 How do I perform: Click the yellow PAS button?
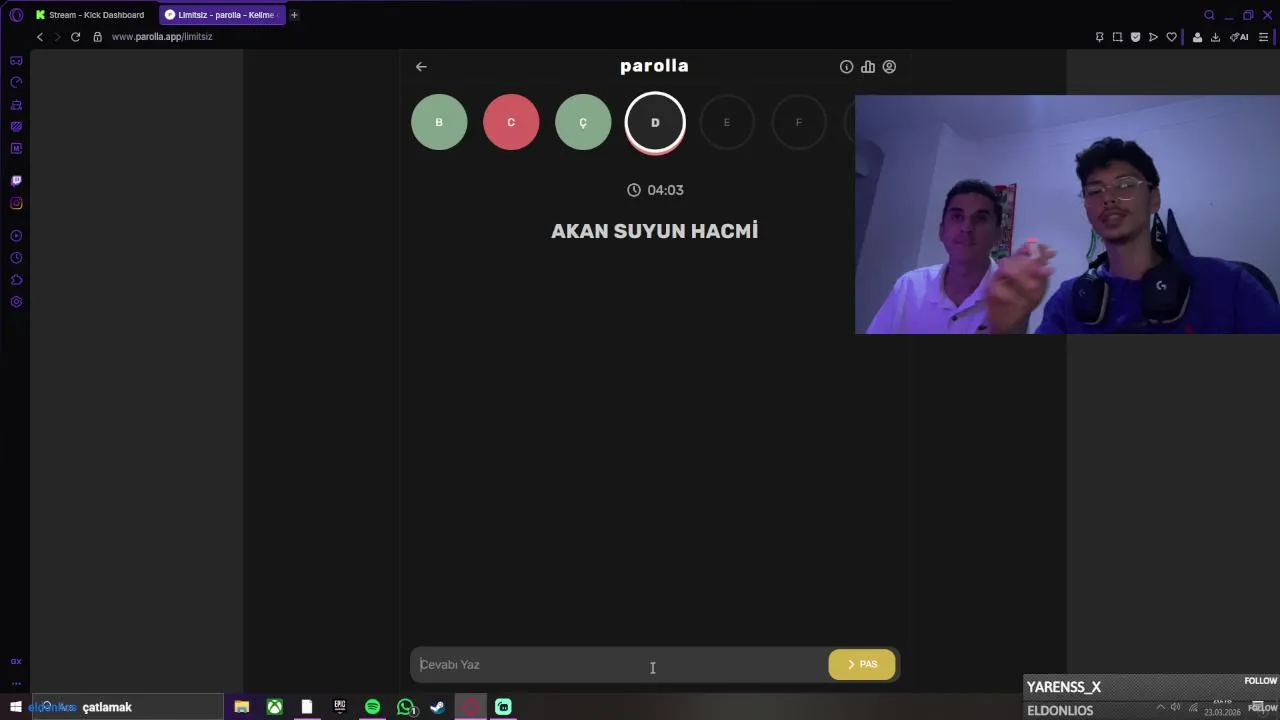(862, 664)
